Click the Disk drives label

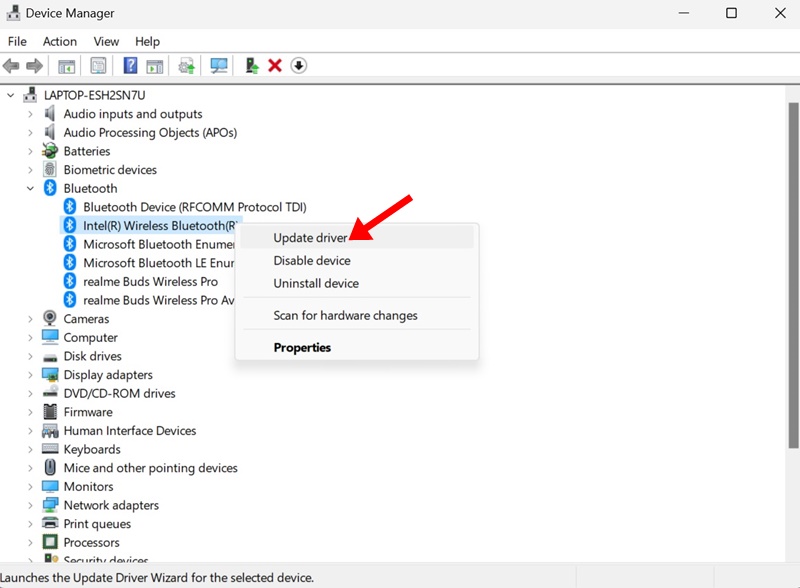[92, 356]
